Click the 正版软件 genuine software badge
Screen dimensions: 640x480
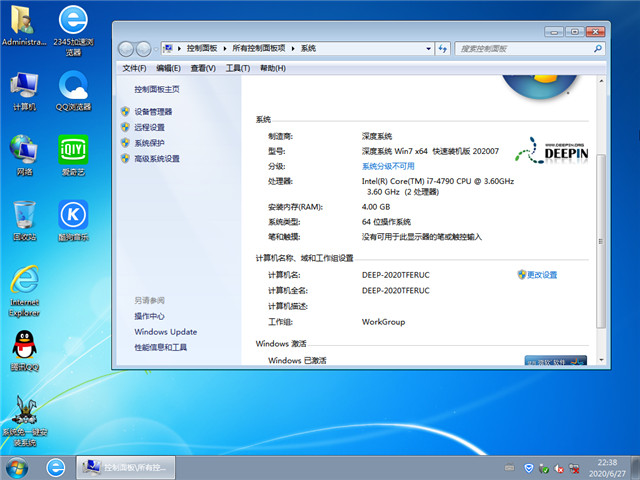click(x=556, y=360)
